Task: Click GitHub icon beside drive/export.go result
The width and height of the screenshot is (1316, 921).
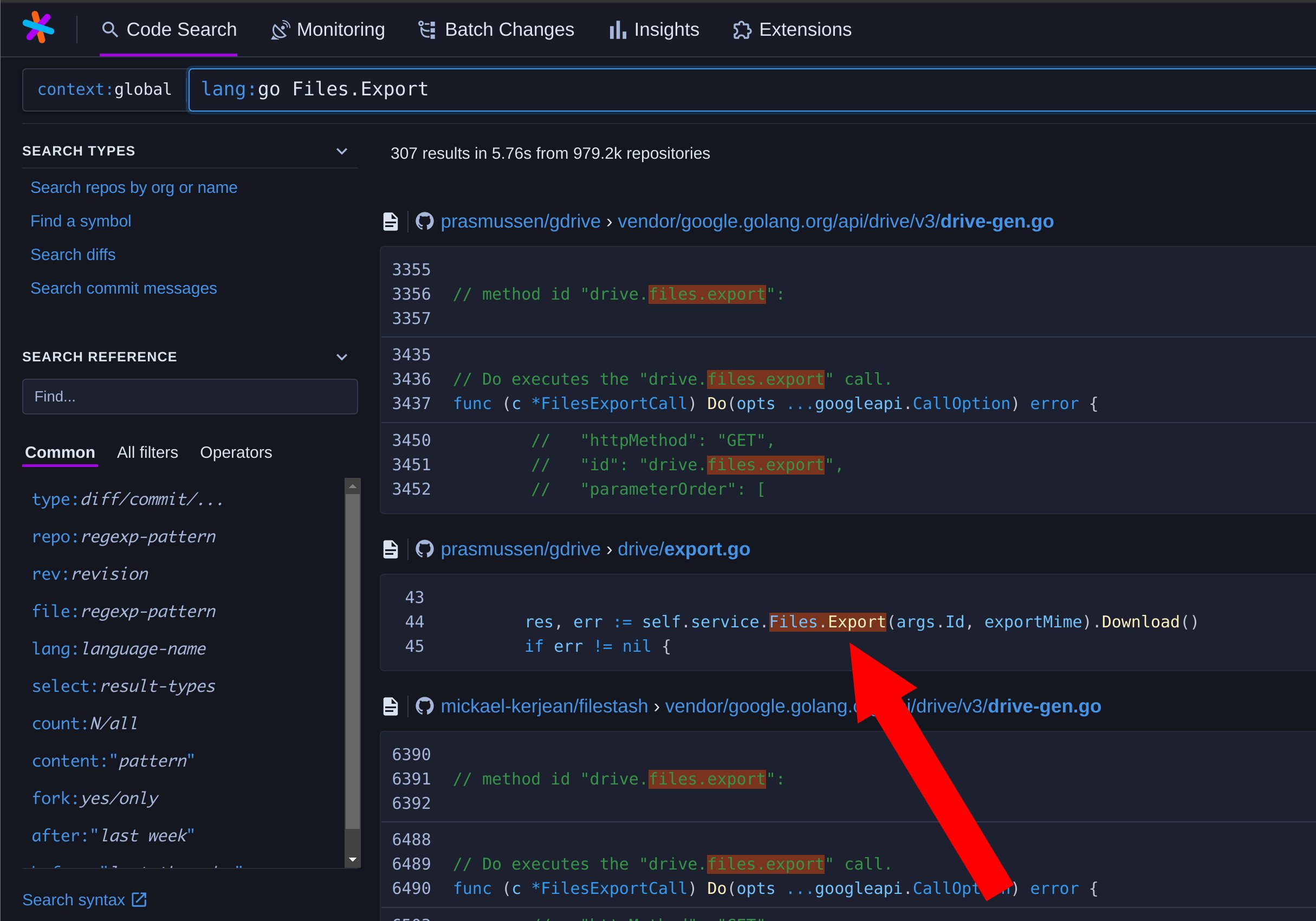Action: click(424, 549)
